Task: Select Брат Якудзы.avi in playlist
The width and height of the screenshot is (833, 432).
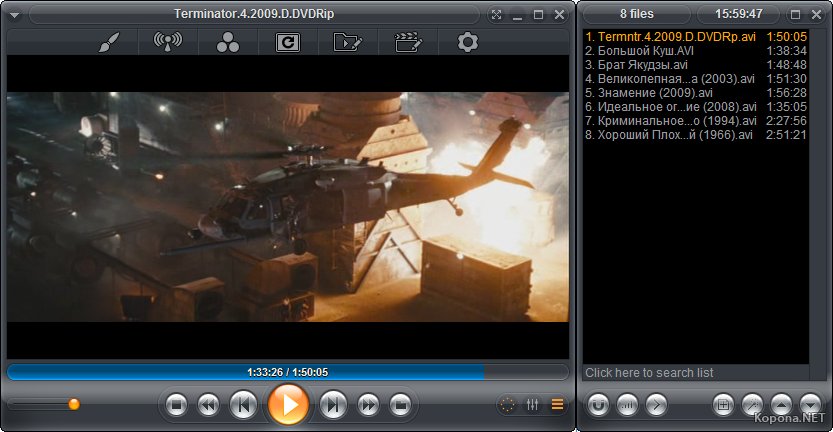Action: click(x=696, y=65)
